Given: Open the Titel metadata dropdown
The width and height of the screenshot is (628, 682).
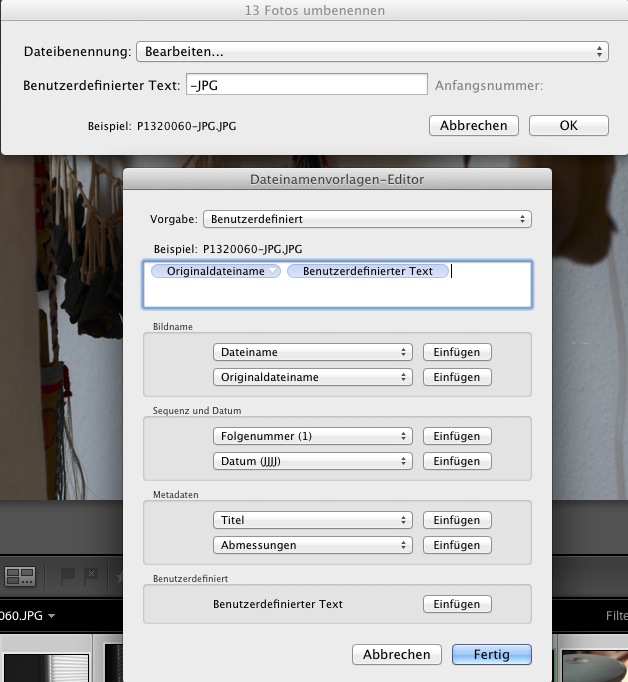Looking at the screenshot, I should [313, 520].
